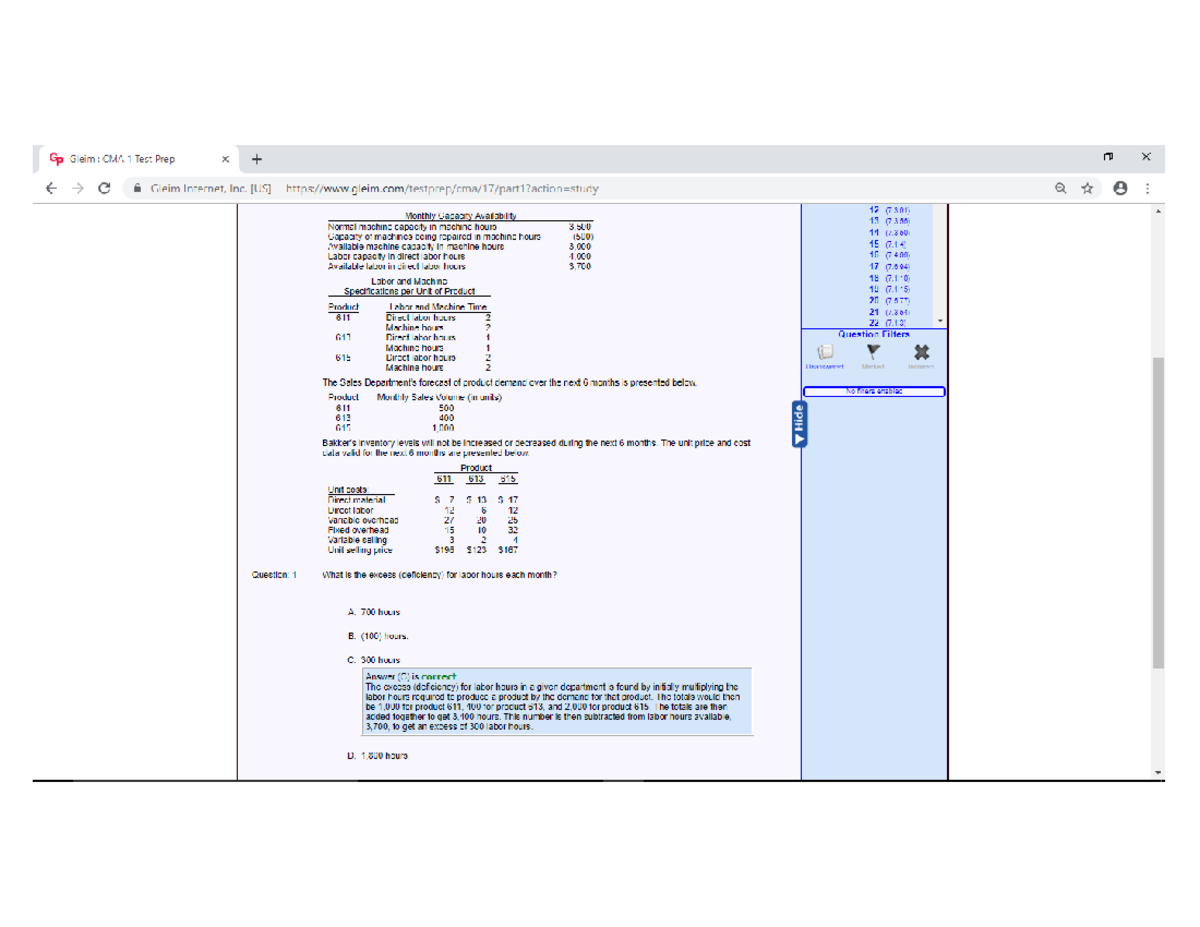Screen dimensions: 1200x927
Task: Select answer B. (100) hours
Action: [377, 635]
